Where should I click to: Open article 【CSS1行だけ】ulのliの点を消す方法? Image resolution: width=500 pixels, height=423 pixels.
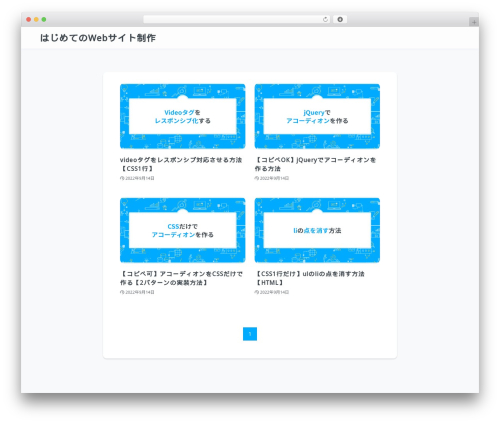(x=310, y=278)
